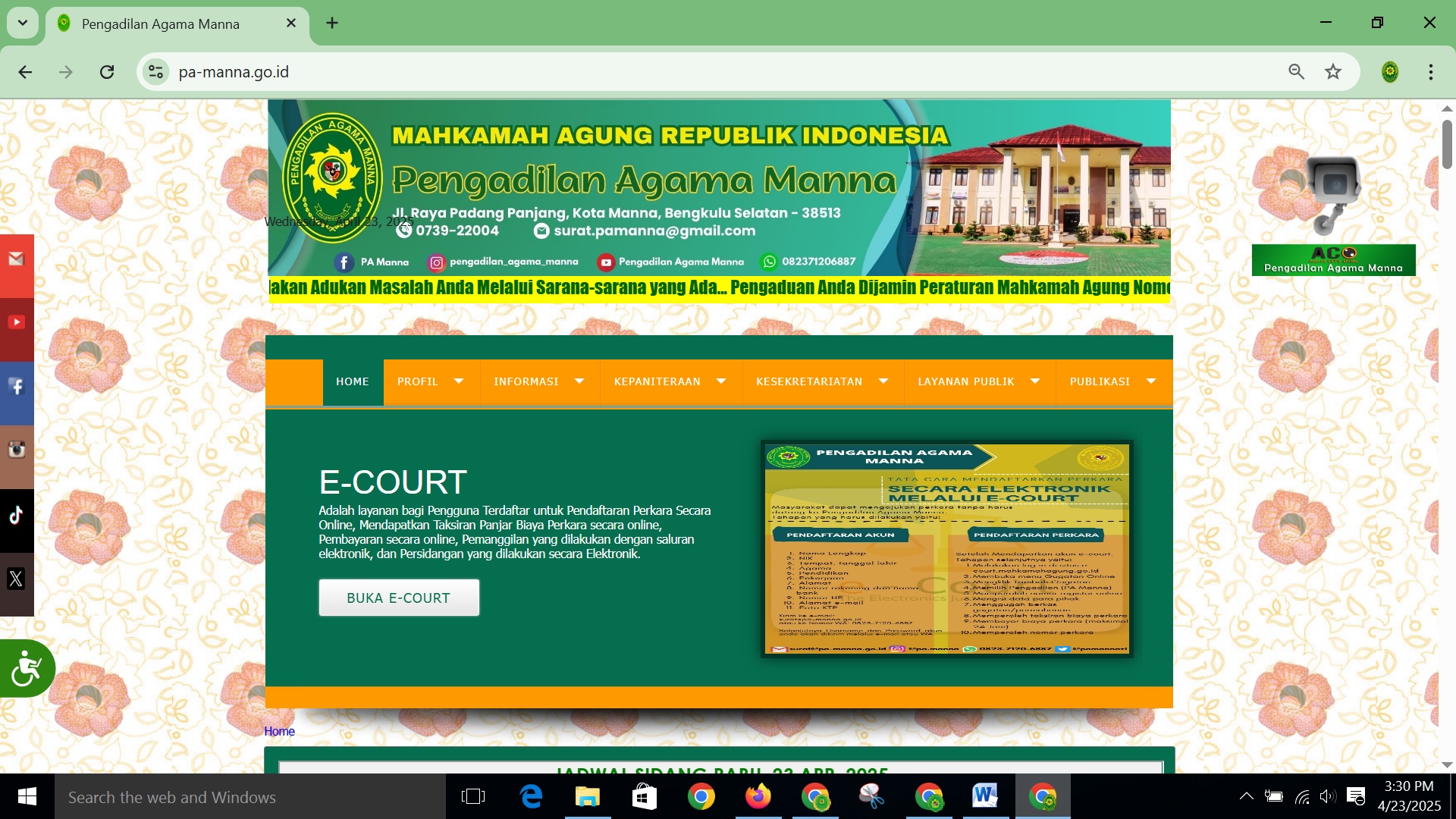Click the Home breadcrumb link
The image size is (1456, 819).
(x=279, y=731)
